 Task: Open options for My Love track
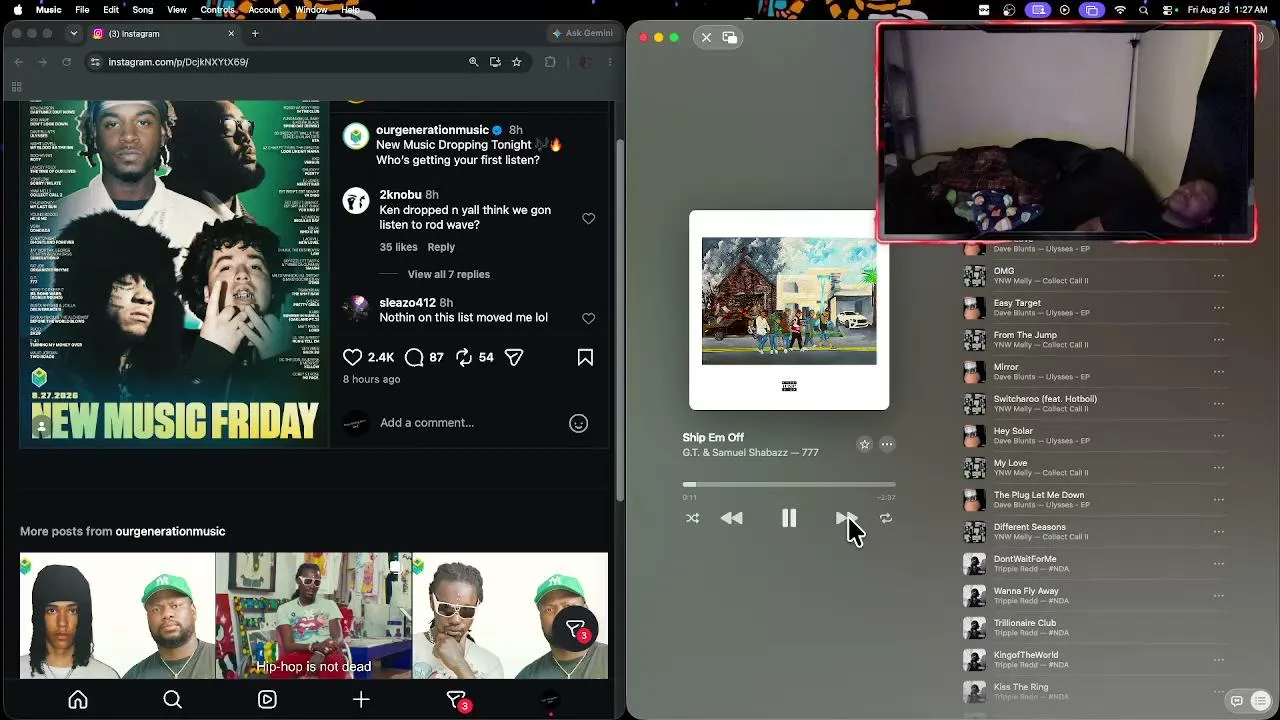(x=1219, y=468)
